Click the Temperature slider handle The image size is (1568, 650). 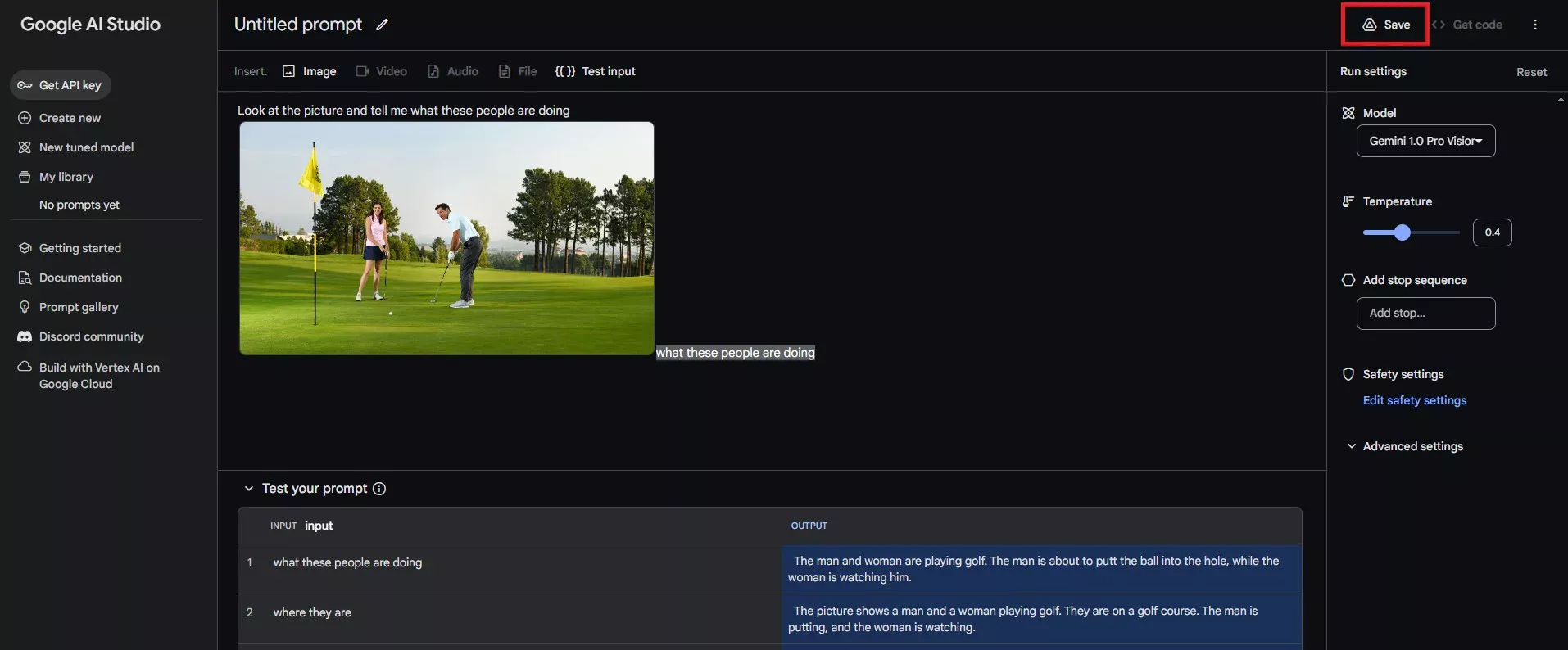tap(1403, 232)
